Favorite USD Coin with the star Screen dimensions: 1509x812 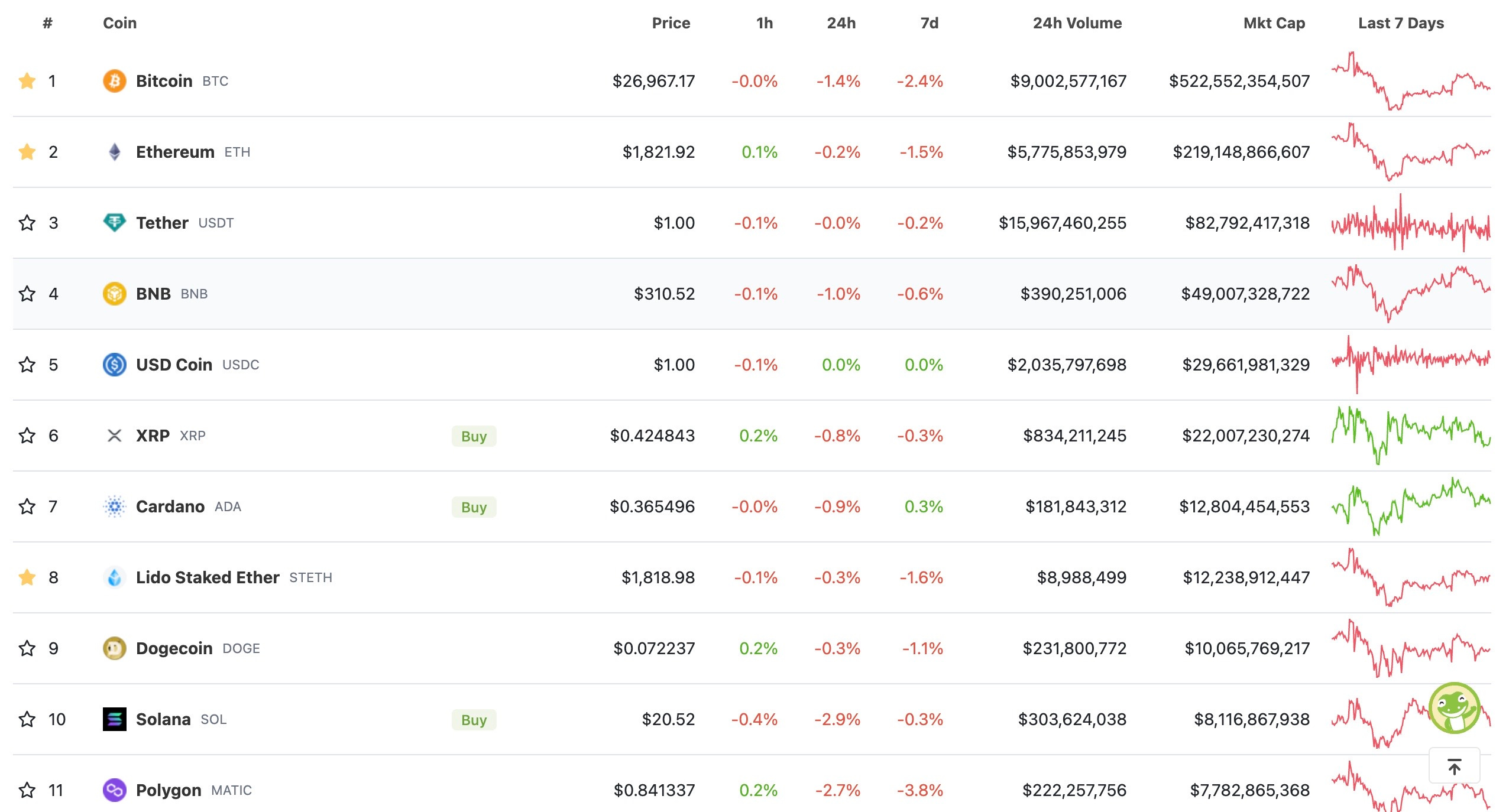click(27, 365)
